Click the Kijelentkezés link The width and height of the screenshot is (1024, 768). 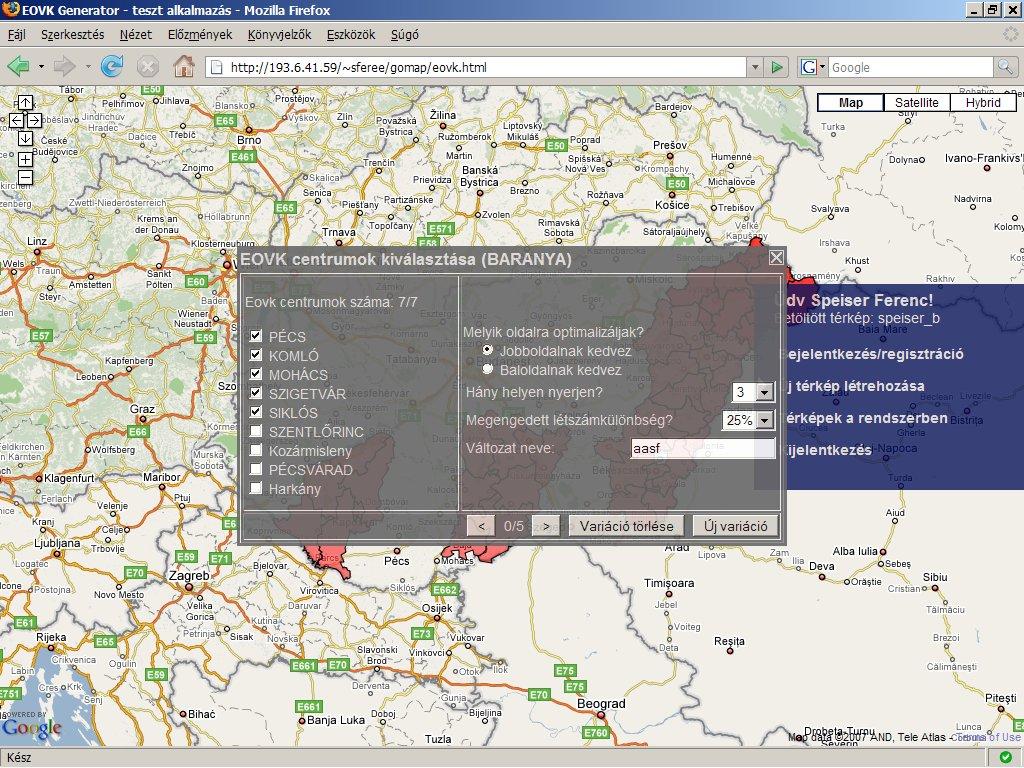[826, 449]
